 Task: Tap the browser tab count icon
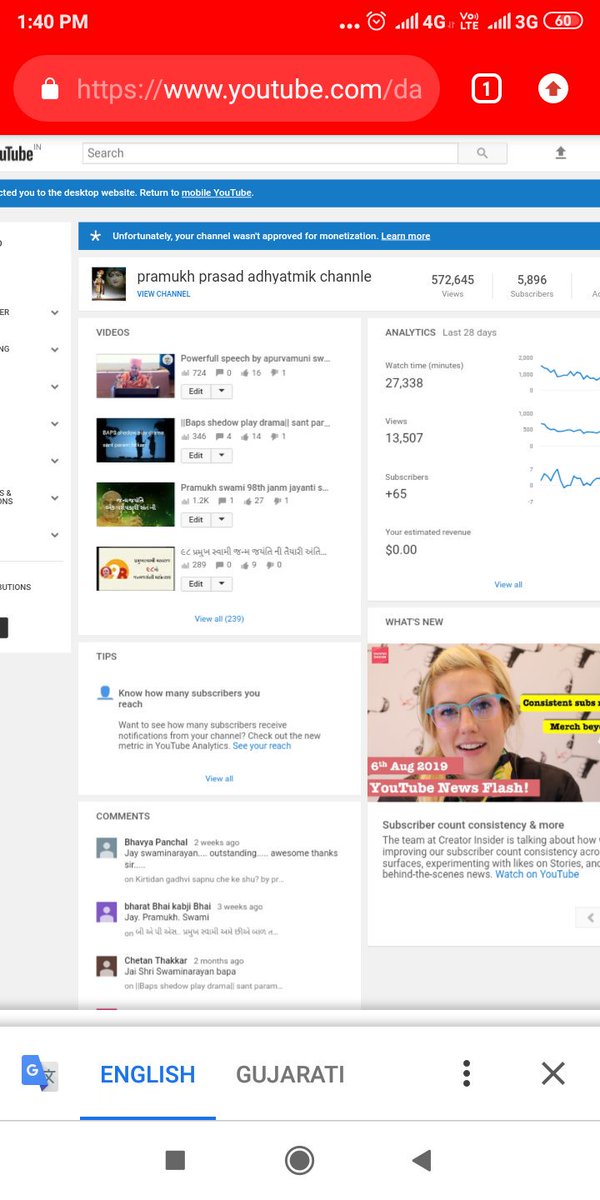[485, 90]
